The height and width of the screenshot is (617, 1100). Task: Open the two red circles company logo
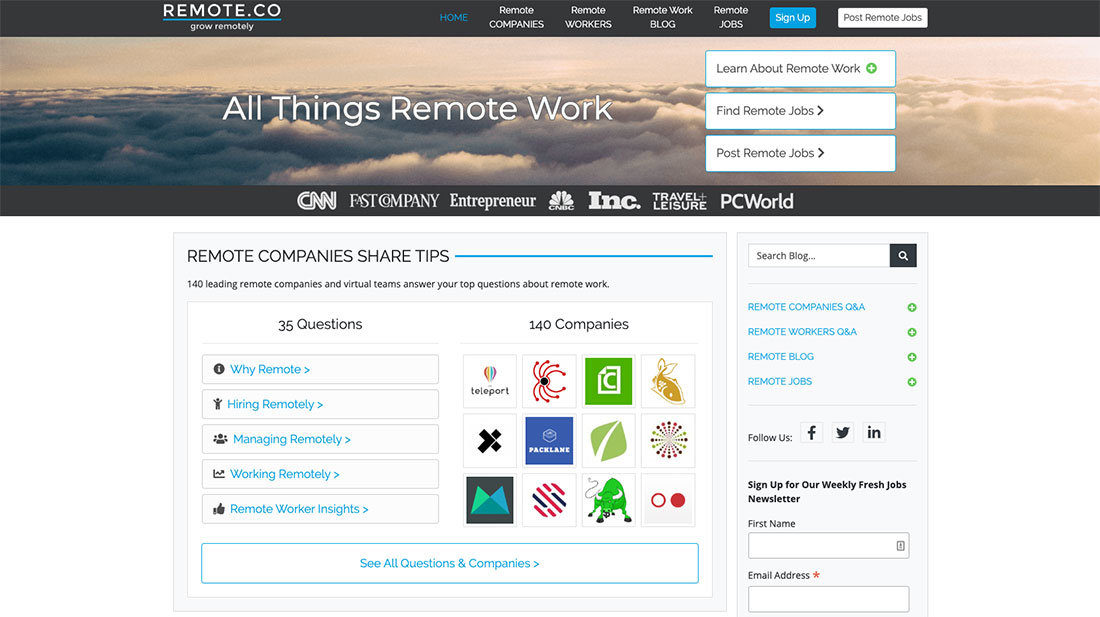coord(668,500)
